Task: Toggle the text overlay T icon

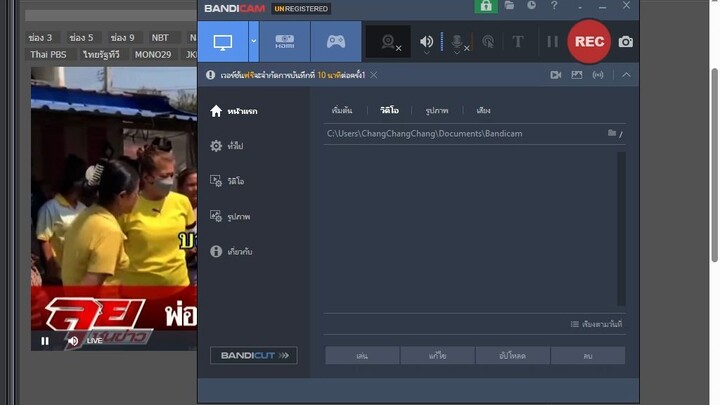Action: 518,42
